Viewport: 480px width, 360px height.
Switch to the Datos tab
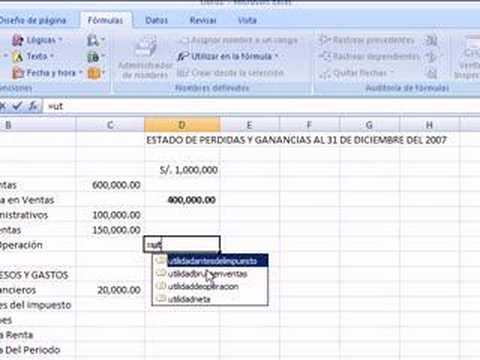click(156, 20)
